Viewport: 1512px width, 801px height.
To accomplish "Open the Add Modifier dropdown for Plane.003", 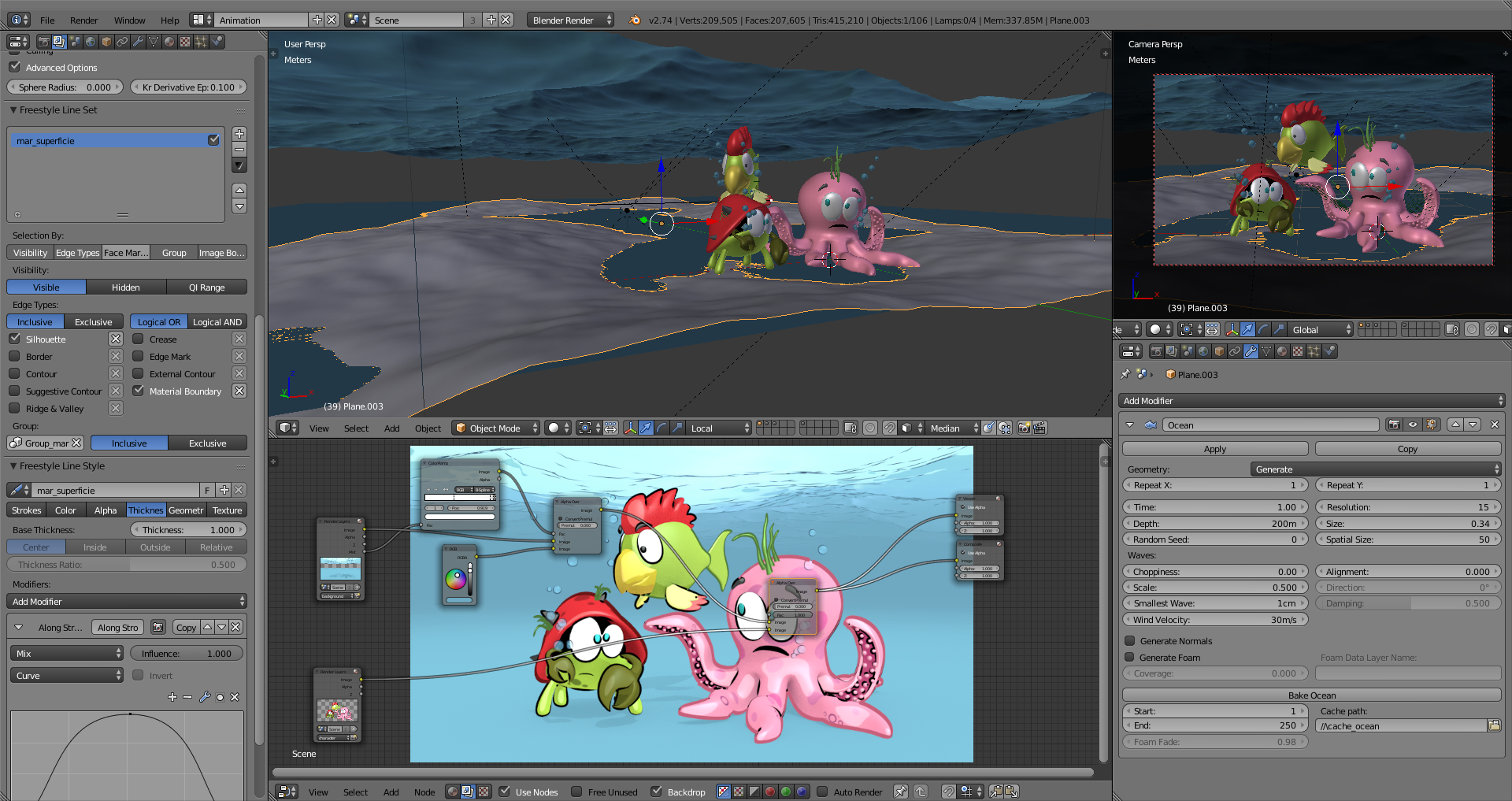I will click(1311, 401).
